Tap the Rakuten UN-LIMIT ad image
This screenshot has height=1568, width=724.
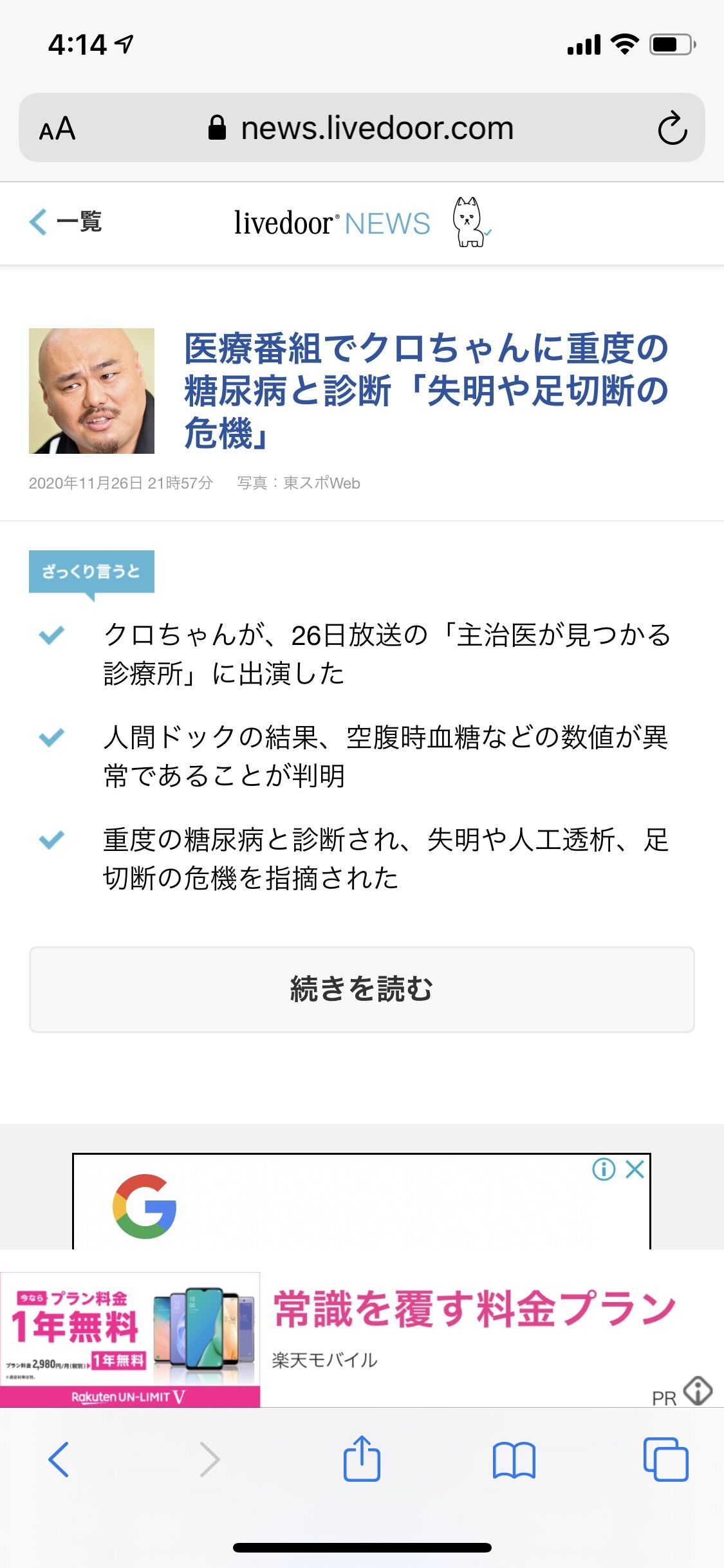point(130,1339)
